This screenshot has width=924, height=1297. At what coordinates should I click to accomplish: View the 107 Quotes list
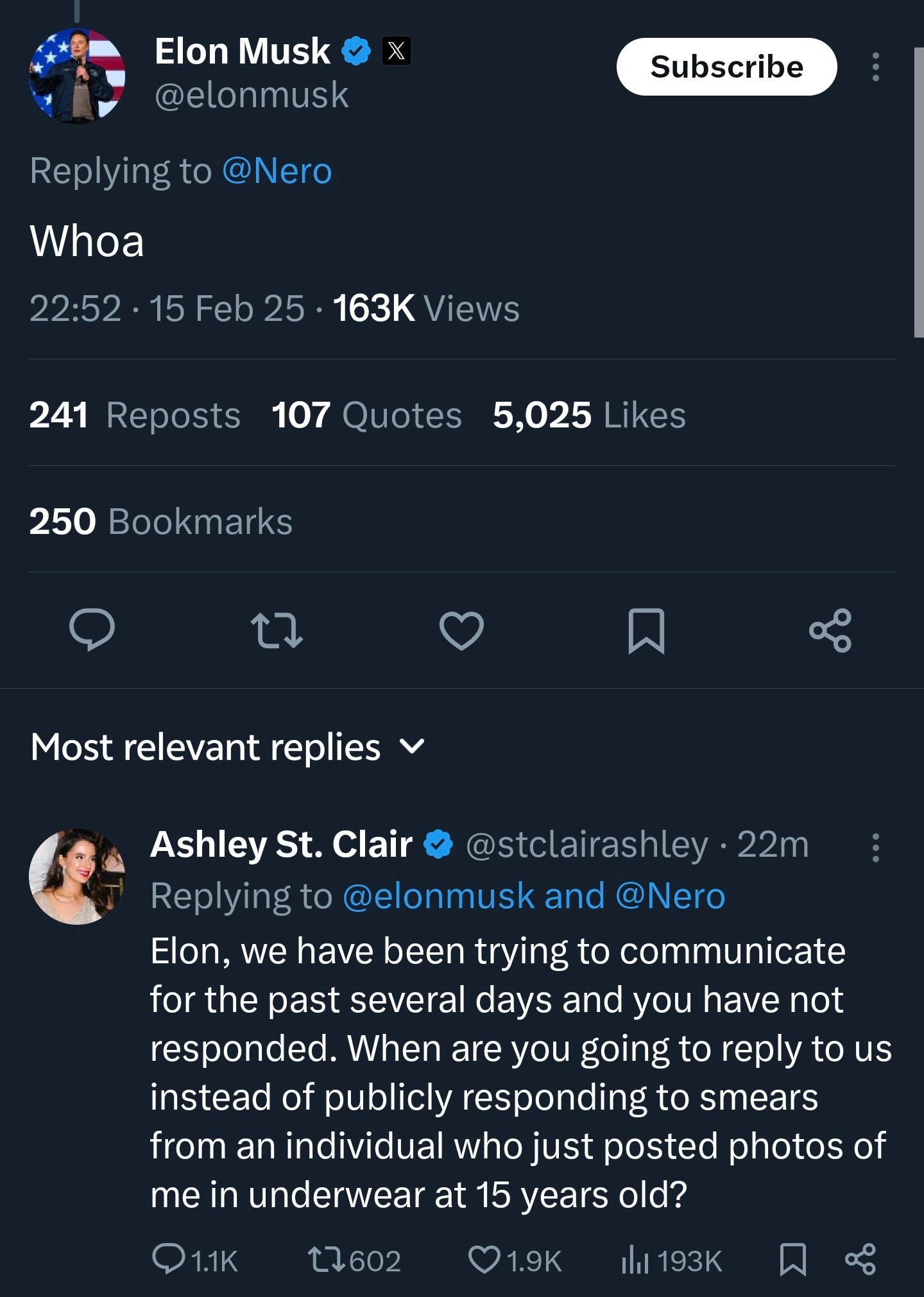point(366,415)
